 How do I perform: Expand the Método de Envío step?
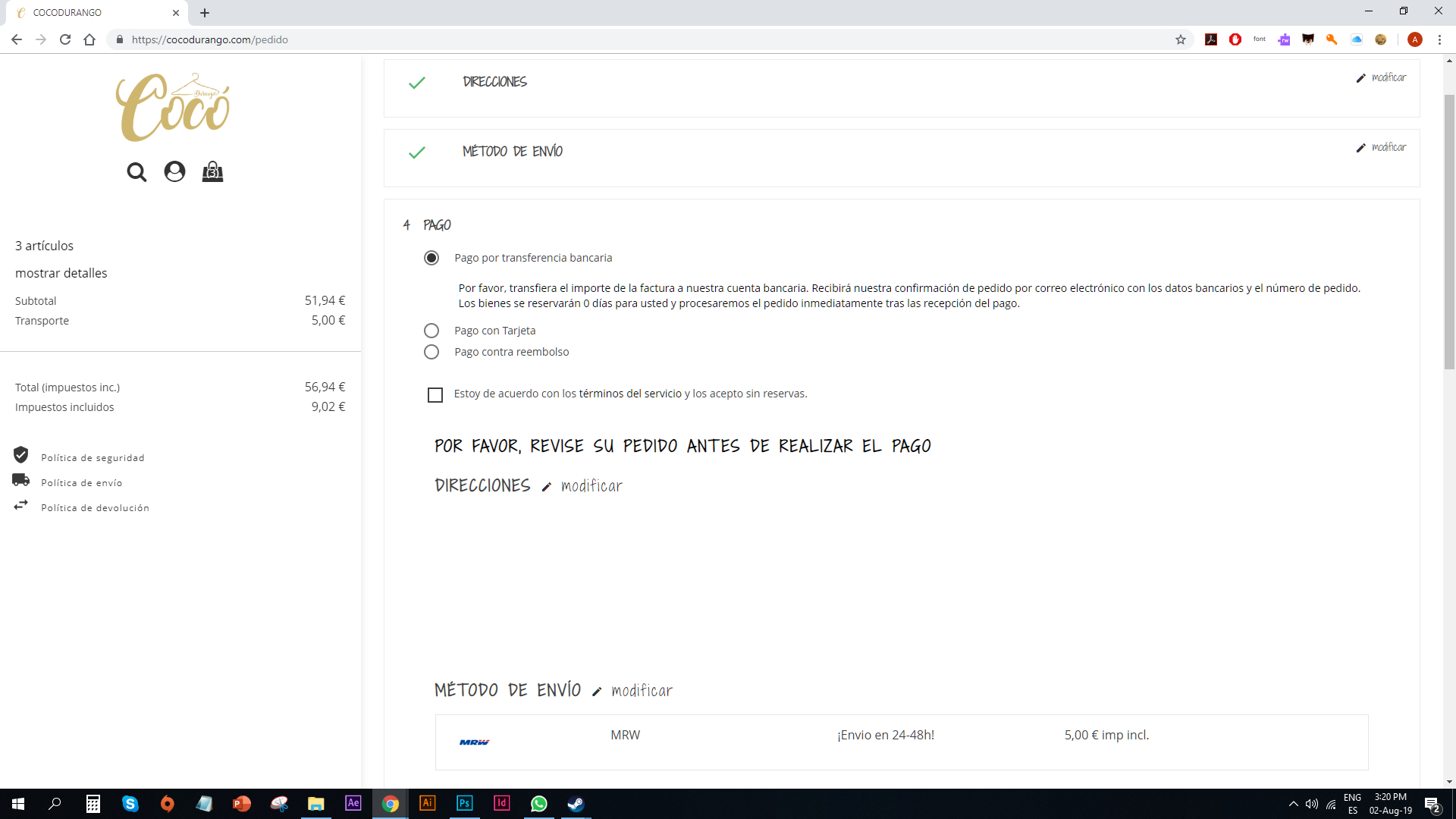(513, 152)
